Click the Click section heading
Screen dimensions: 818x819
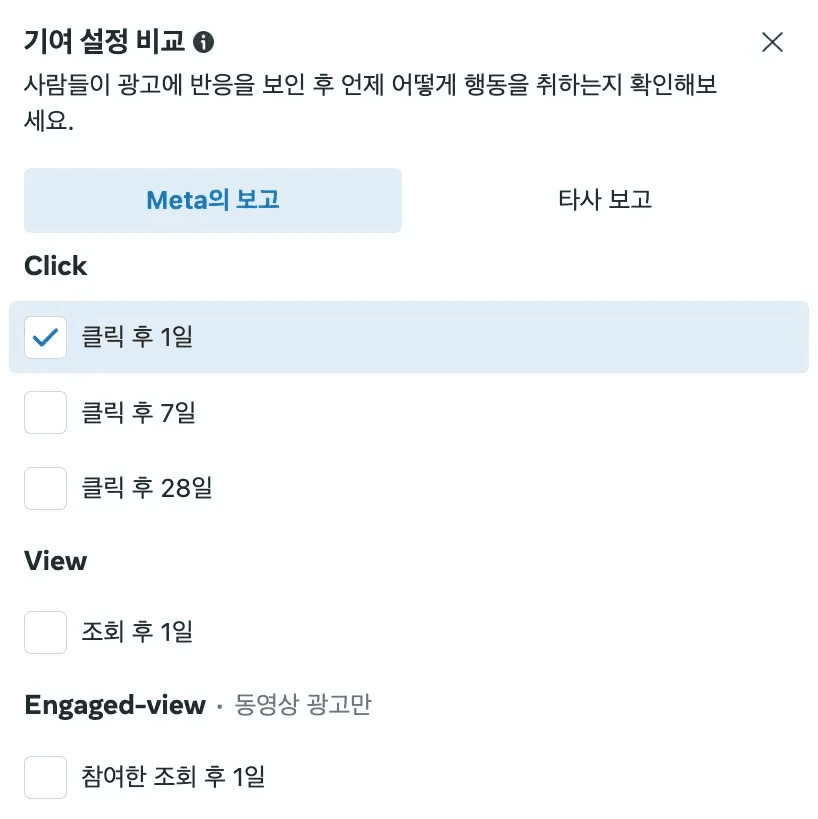click(56, 266)
